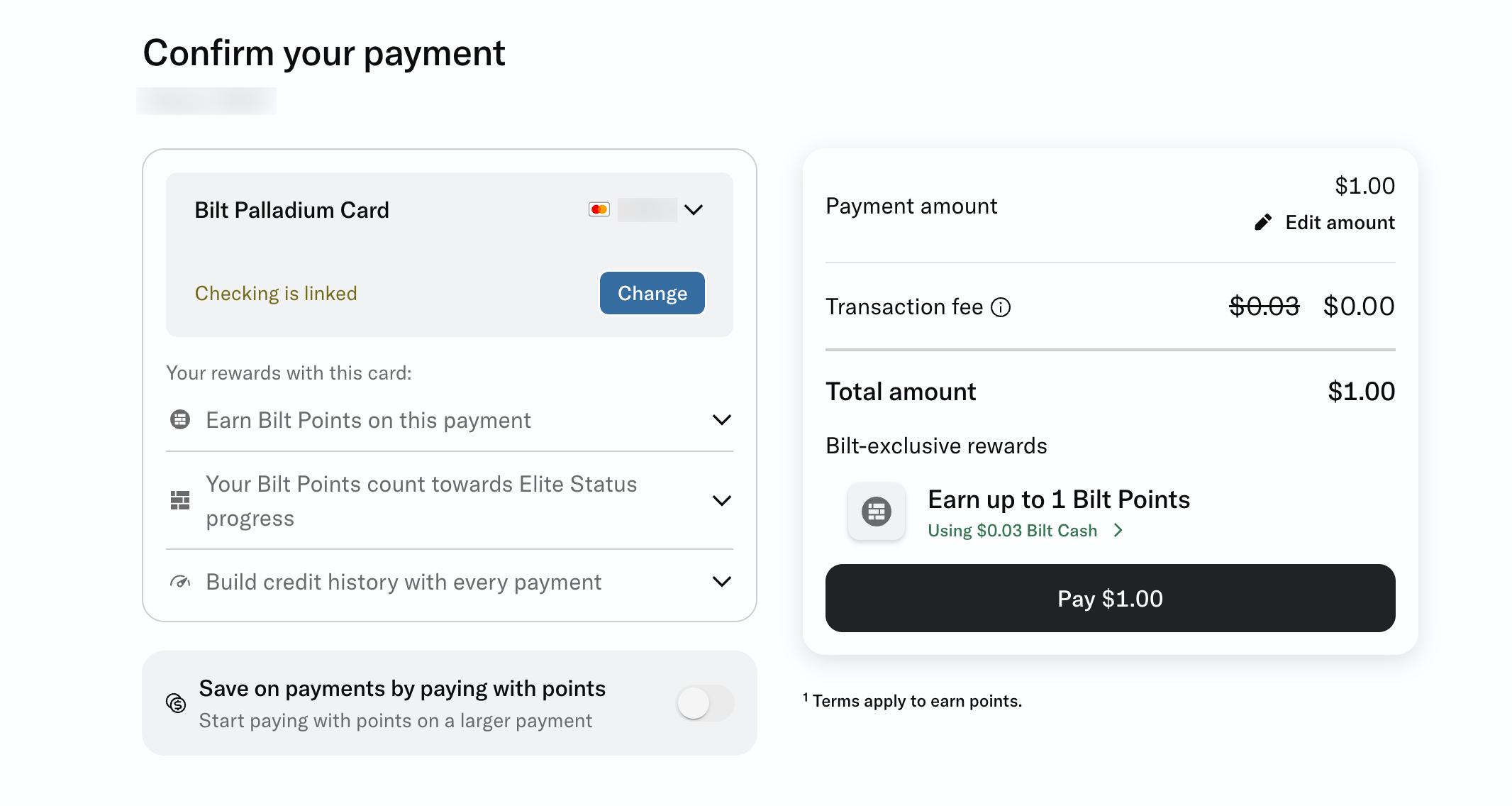Click the Mastercard logo on the card selector

599,209
